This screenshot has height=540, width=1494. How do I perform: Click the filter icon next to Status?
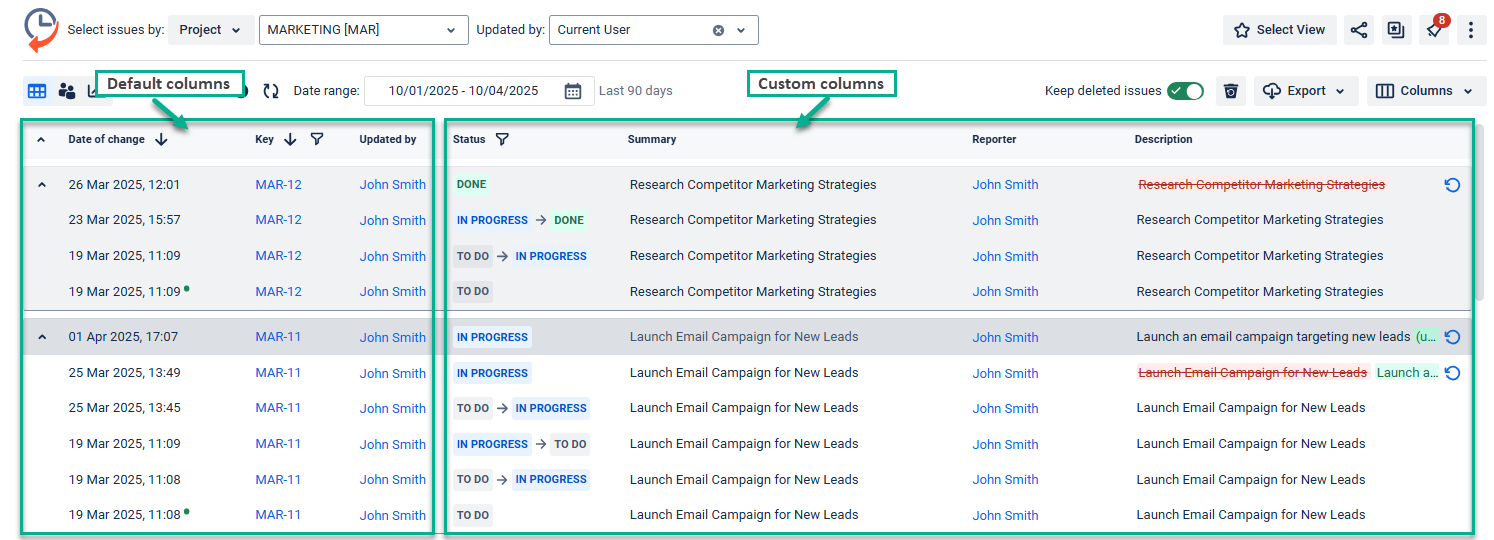coord(502,139)
